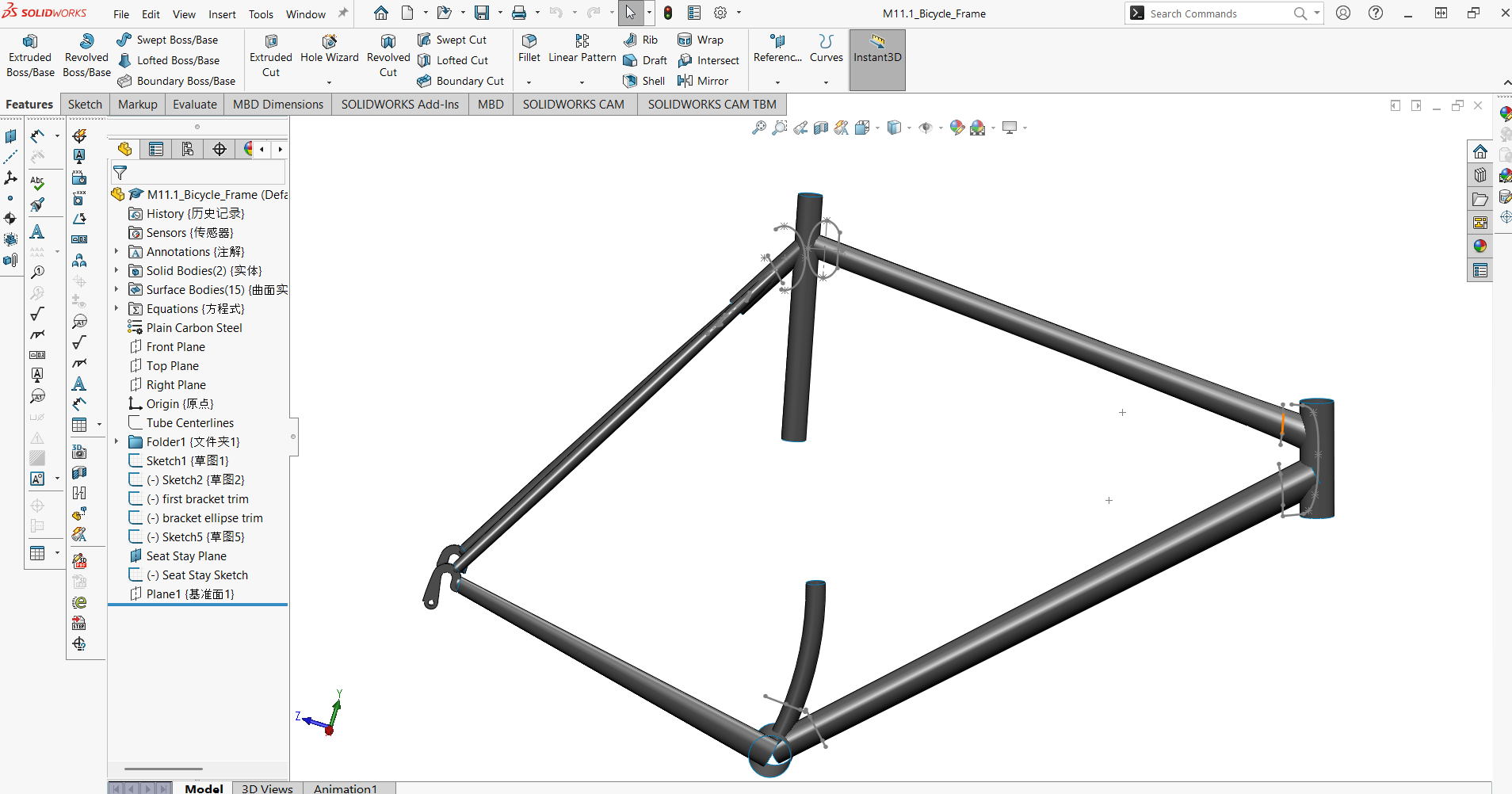Click the user login account icon
Screen dimensions: 1512x794
(1343, 13)
